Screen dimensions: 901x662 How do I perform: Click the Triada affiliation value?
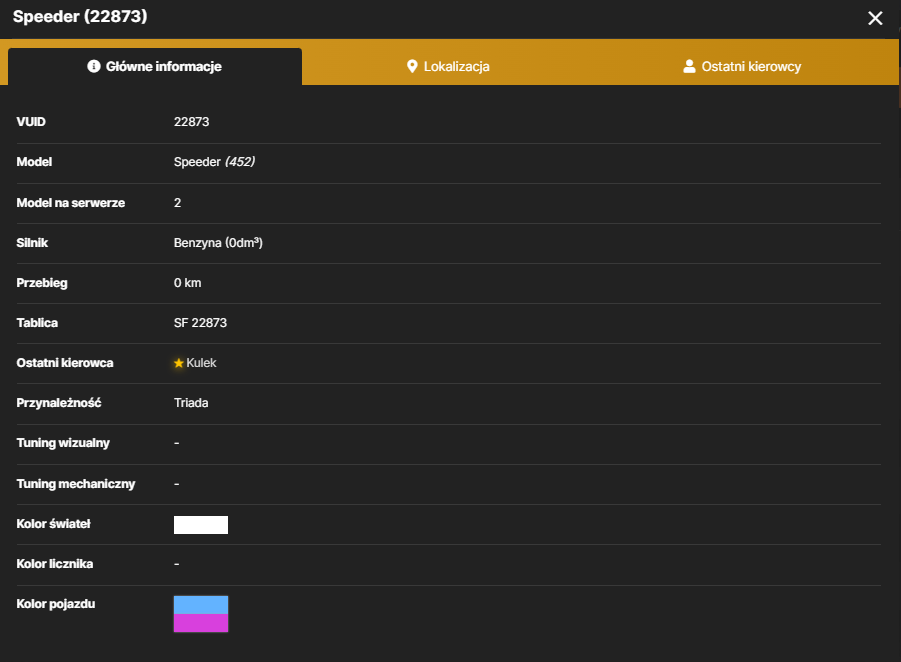(x=191, y=403)
